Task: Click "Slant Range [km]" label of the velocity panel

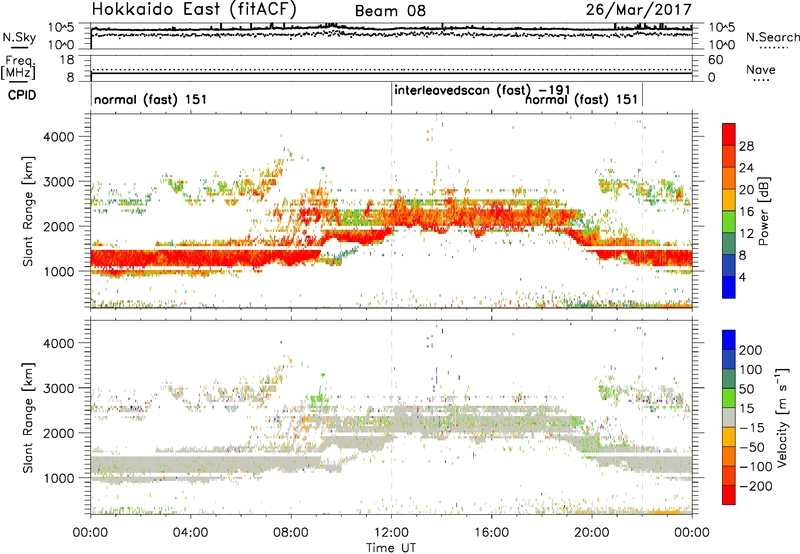Action: (28, 418)
